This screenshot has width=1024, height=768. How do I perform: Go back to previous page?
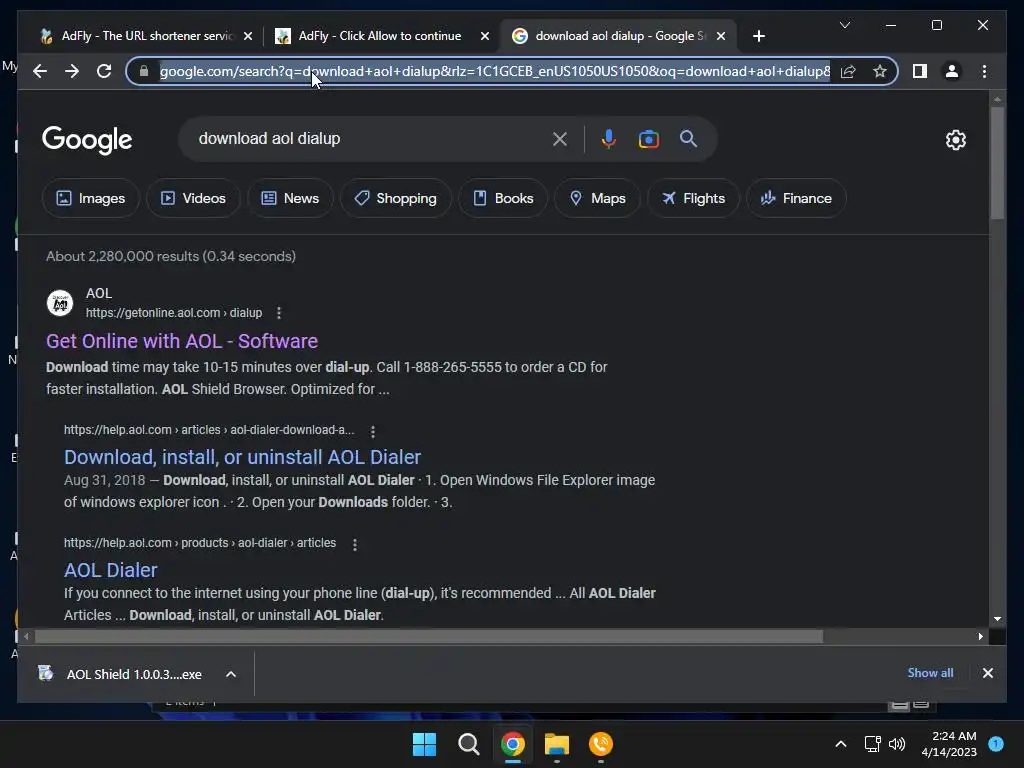click(40, 71)
